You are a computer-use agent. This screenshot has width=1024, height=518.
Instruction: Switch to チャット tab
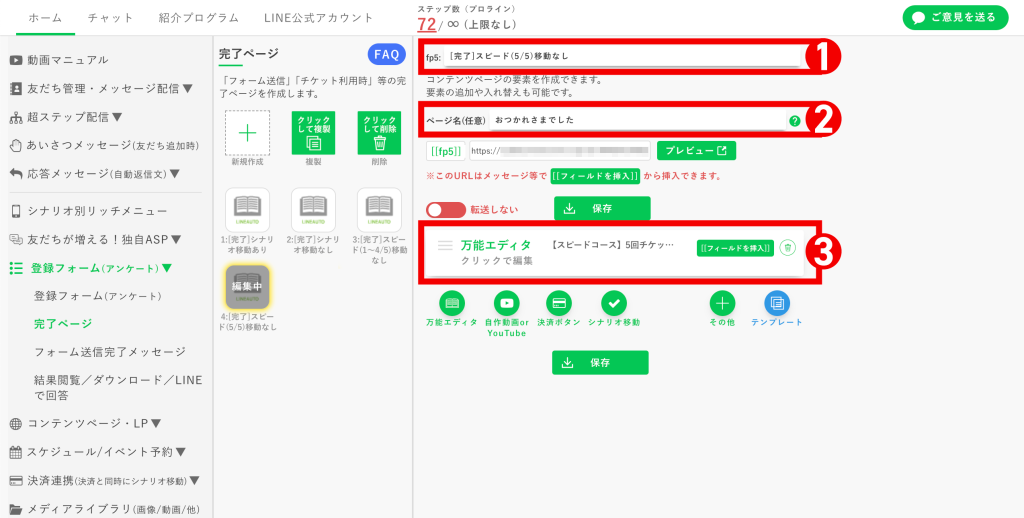(110, 18)
